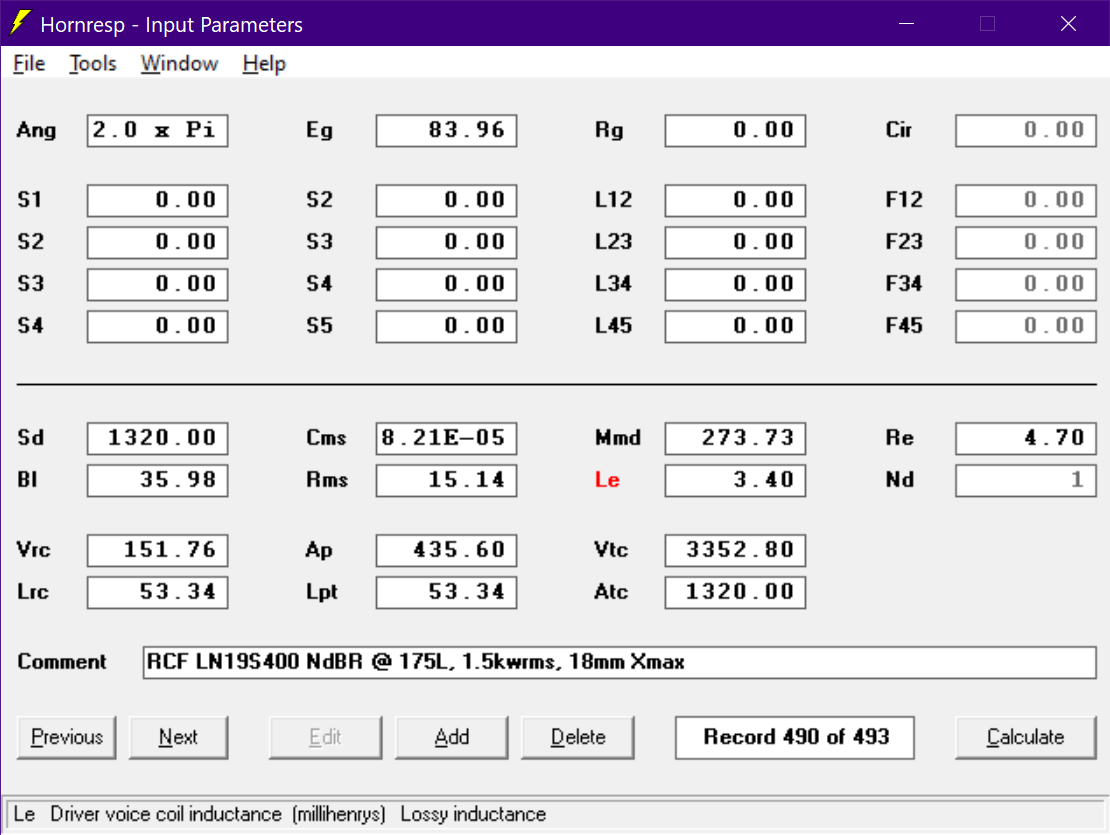Click the Comment label
This screenshot has width=1110, height=835.
[62, 662]
